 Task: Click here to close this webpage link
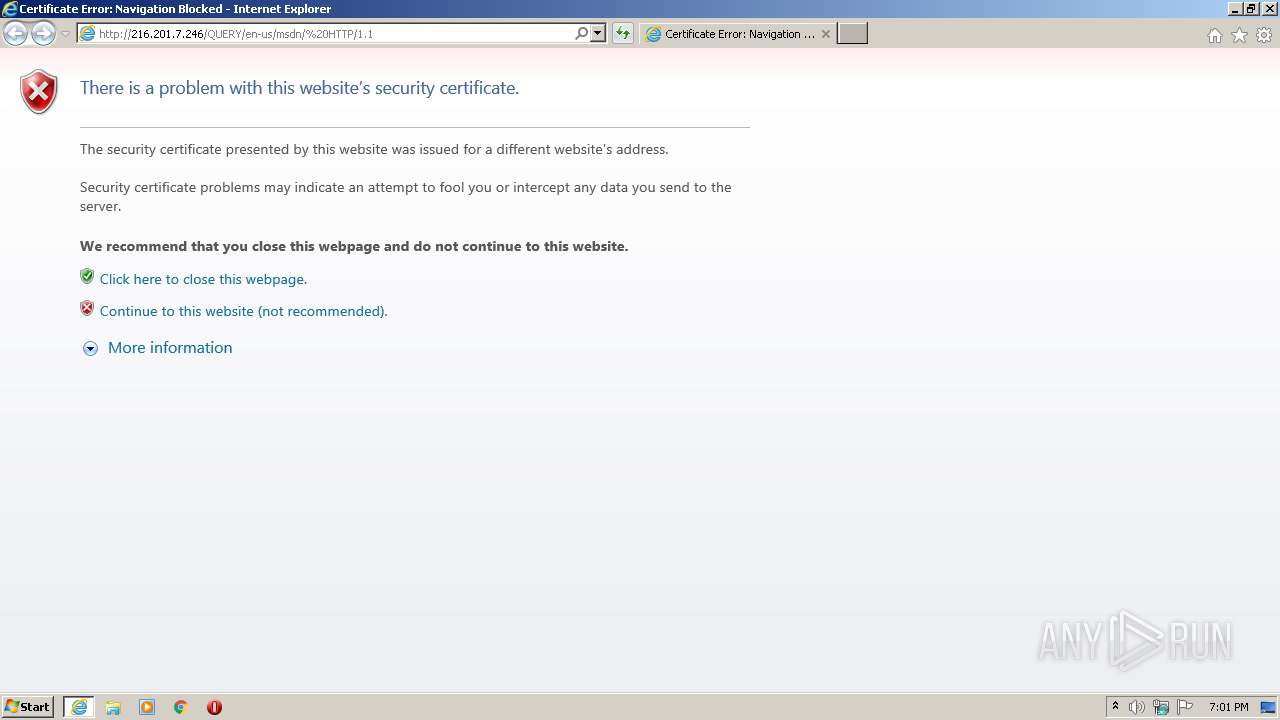(x=203, y=279)
